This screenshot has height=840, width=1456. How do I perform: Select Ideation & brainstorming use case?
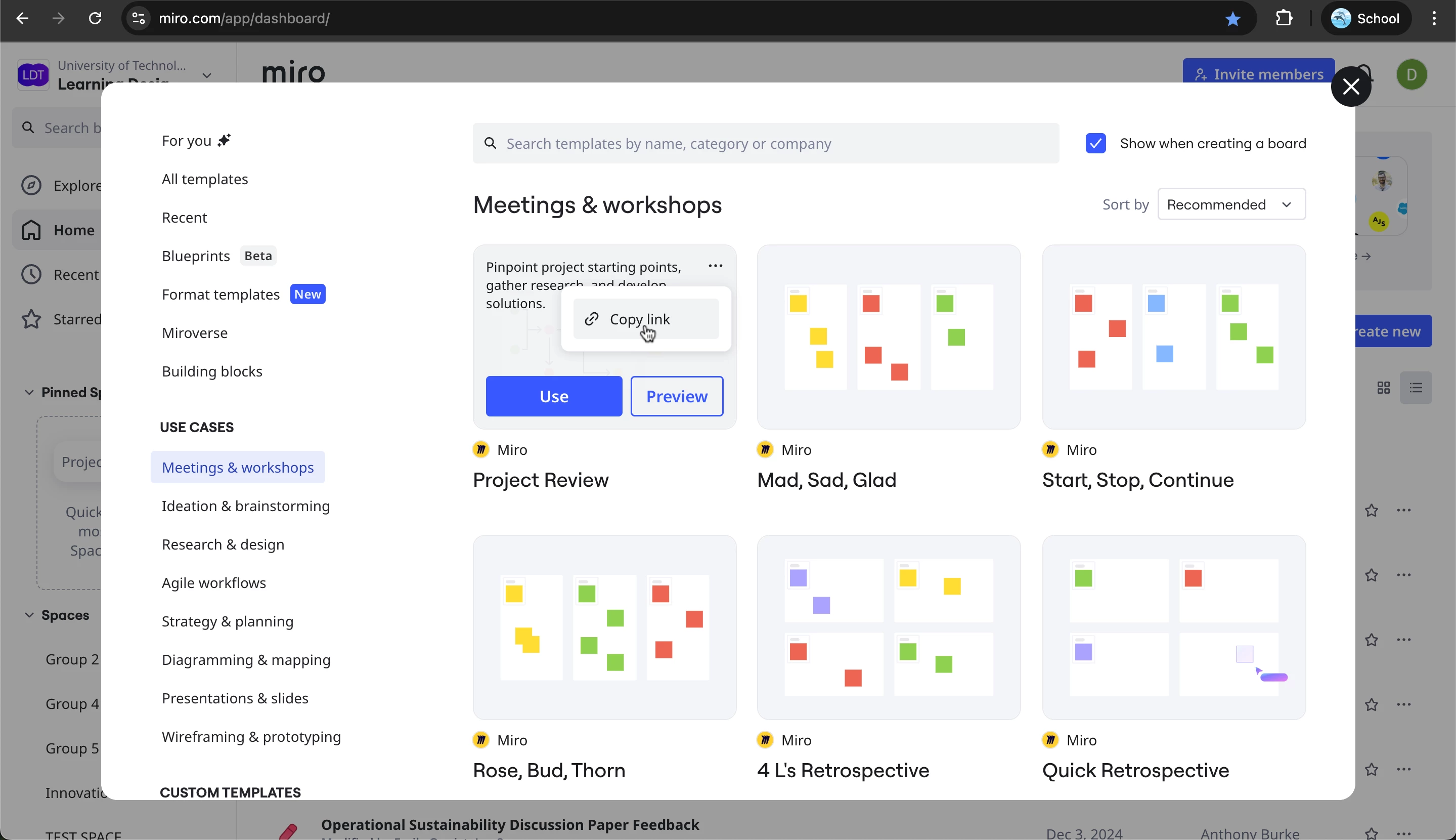click(x=246, y=507)
